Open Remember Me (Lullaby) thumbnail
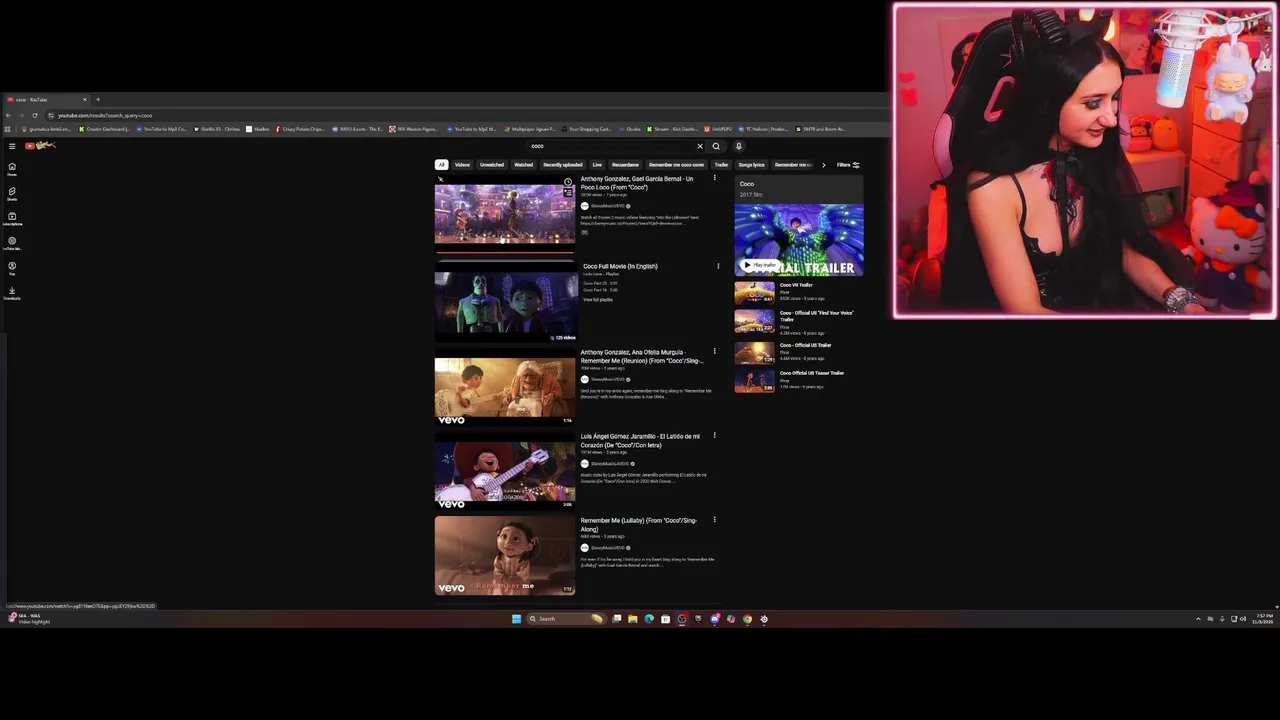Viewport: 1280px width, 720px height. point(505,555)
